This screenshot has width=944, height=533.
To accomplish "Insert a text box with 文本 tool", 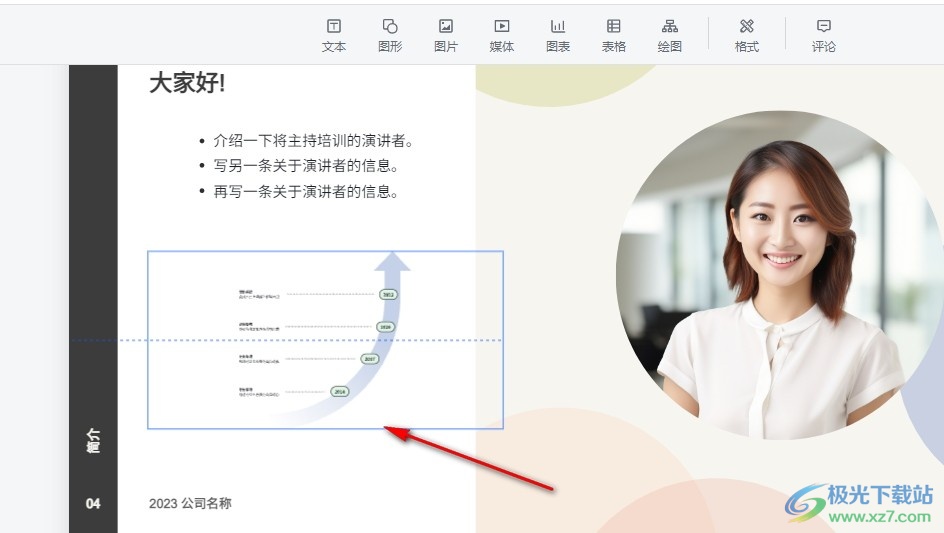I will click(334, 36).
